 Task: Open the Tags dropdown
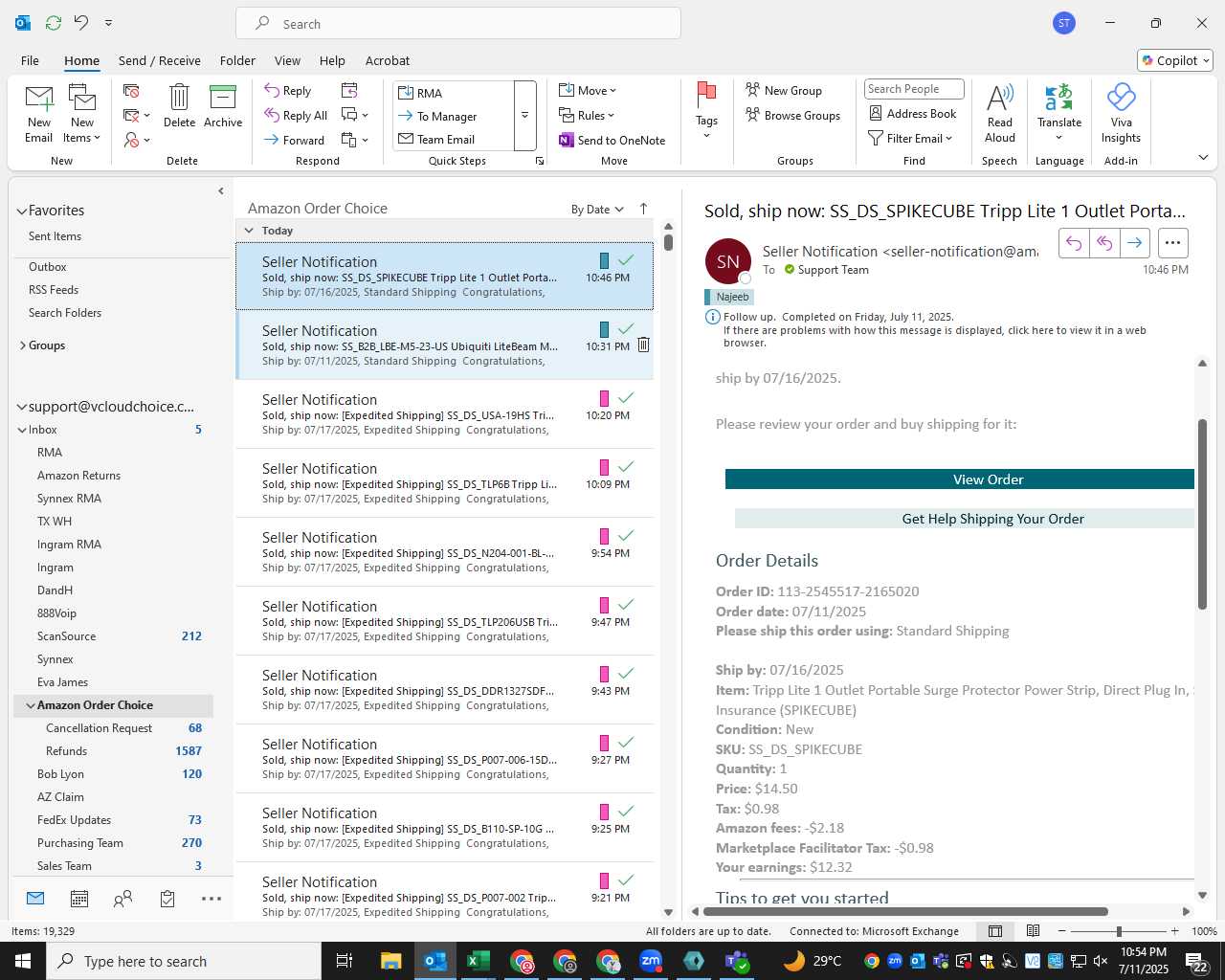click(x=706, y=111)
